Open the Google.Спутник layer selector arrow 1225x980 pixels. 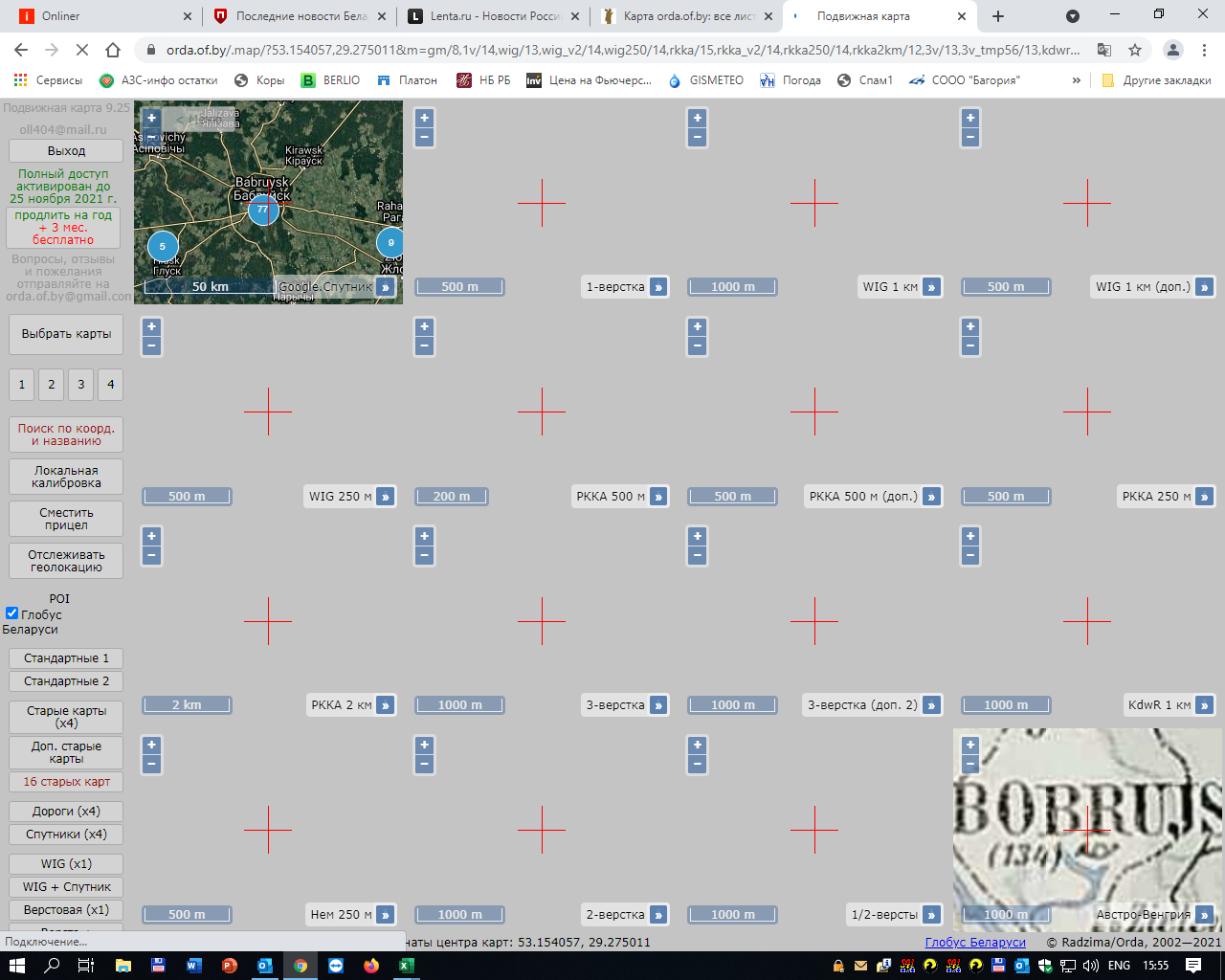(x=385, y=287)
